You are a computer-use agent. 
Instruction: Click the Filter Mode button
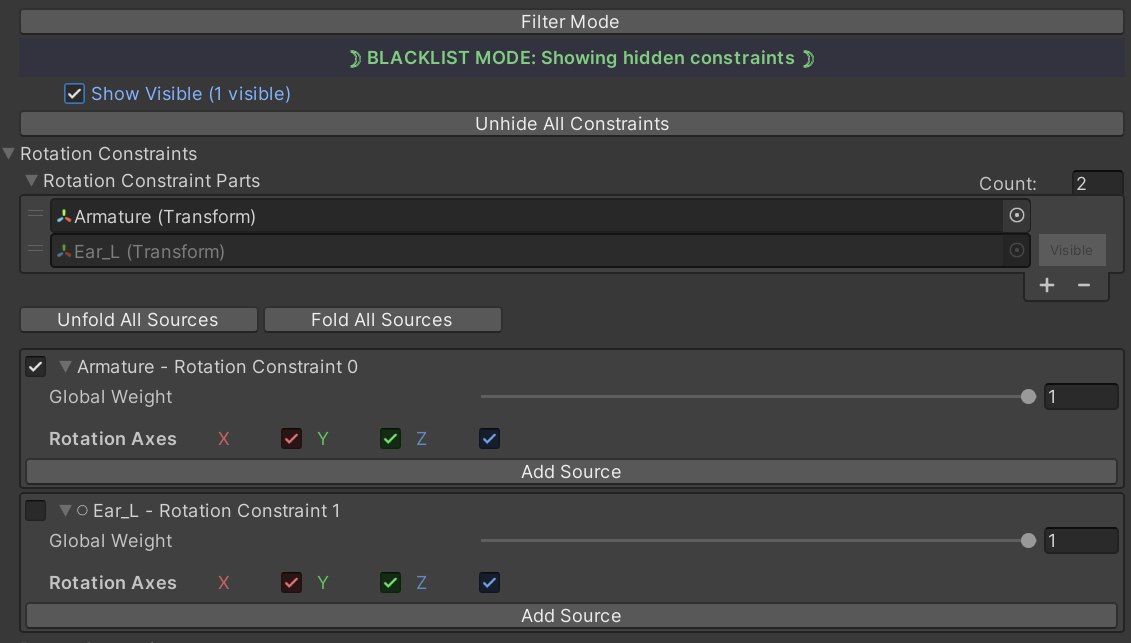571,22
